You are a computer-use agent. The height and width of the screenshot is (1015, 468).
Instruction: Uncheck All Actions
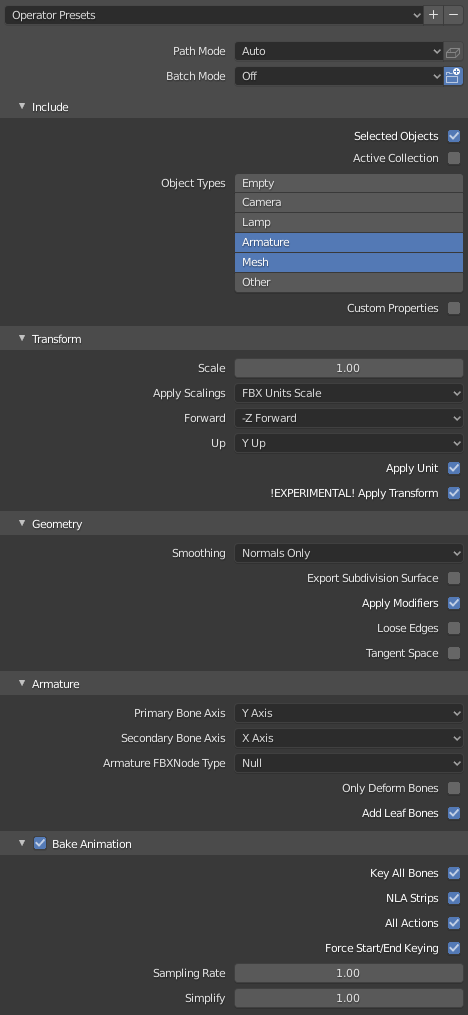coord(454,923)
